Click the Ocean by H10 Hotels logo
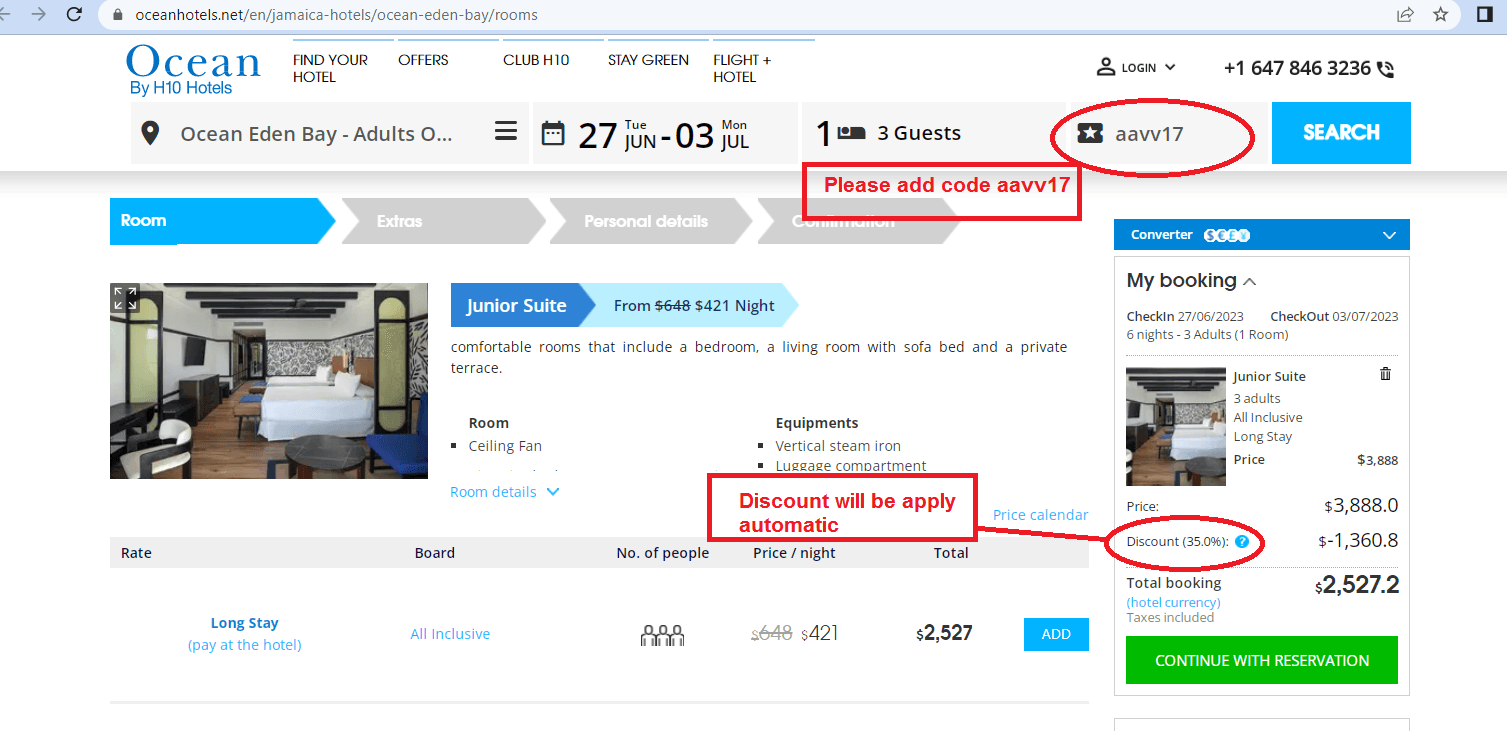 pos(193,70)
